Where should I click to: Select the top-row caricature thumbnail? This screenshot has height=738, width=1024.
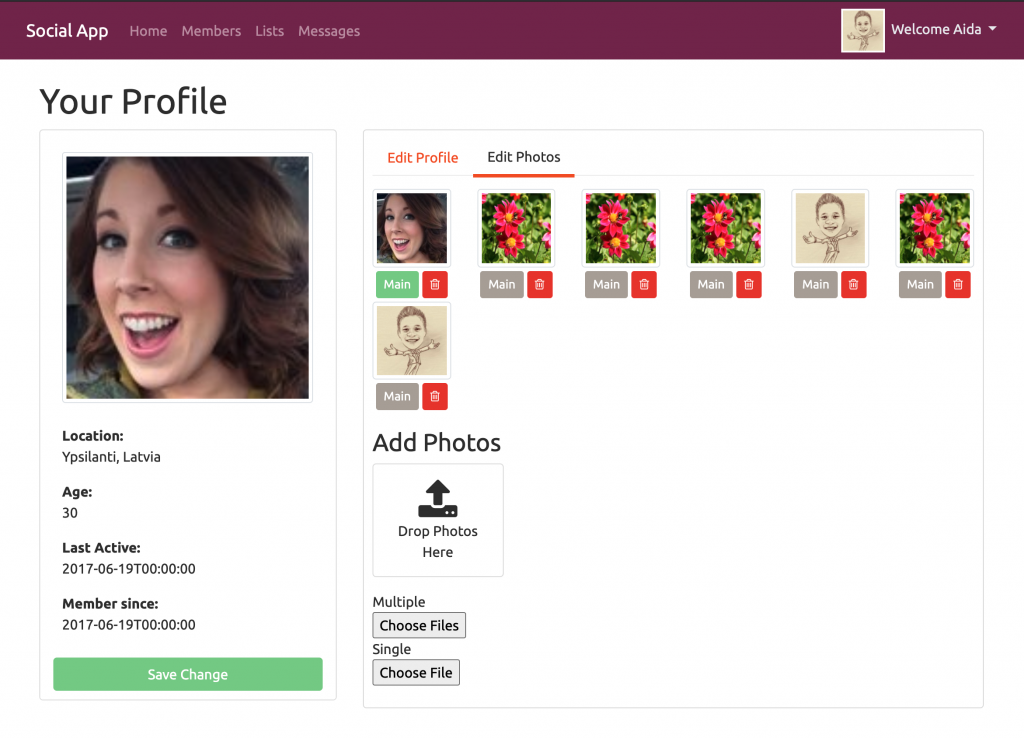[x=830, y=228]
